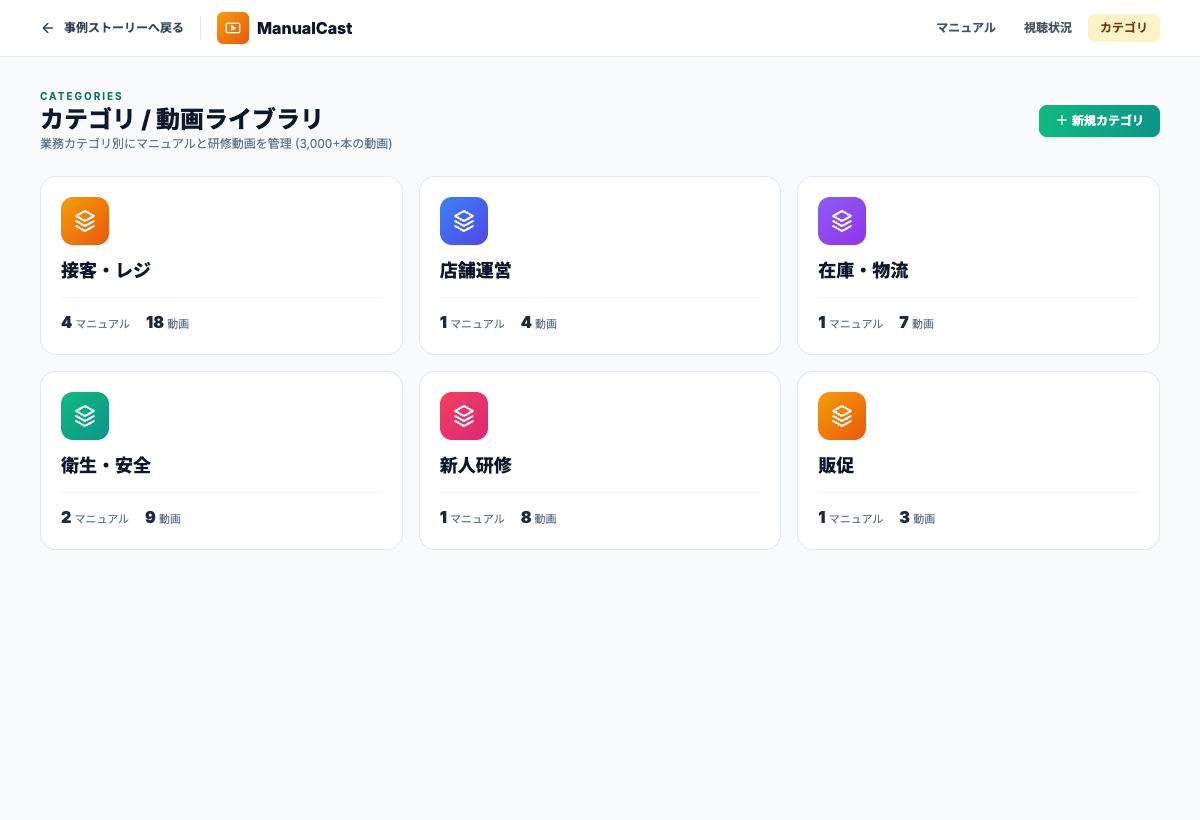
Task: Click 1 マニュアル count in 新人研修 card
Action: tap(472, 518)
